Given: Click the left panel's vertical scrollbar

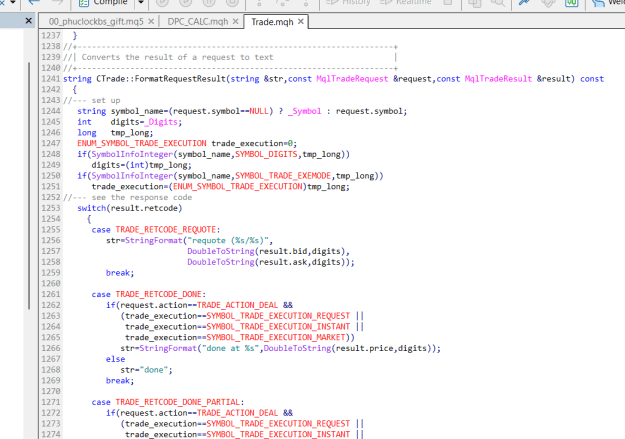Looking at the screenshot, I should pyautogui.click(x=29, y=185).
